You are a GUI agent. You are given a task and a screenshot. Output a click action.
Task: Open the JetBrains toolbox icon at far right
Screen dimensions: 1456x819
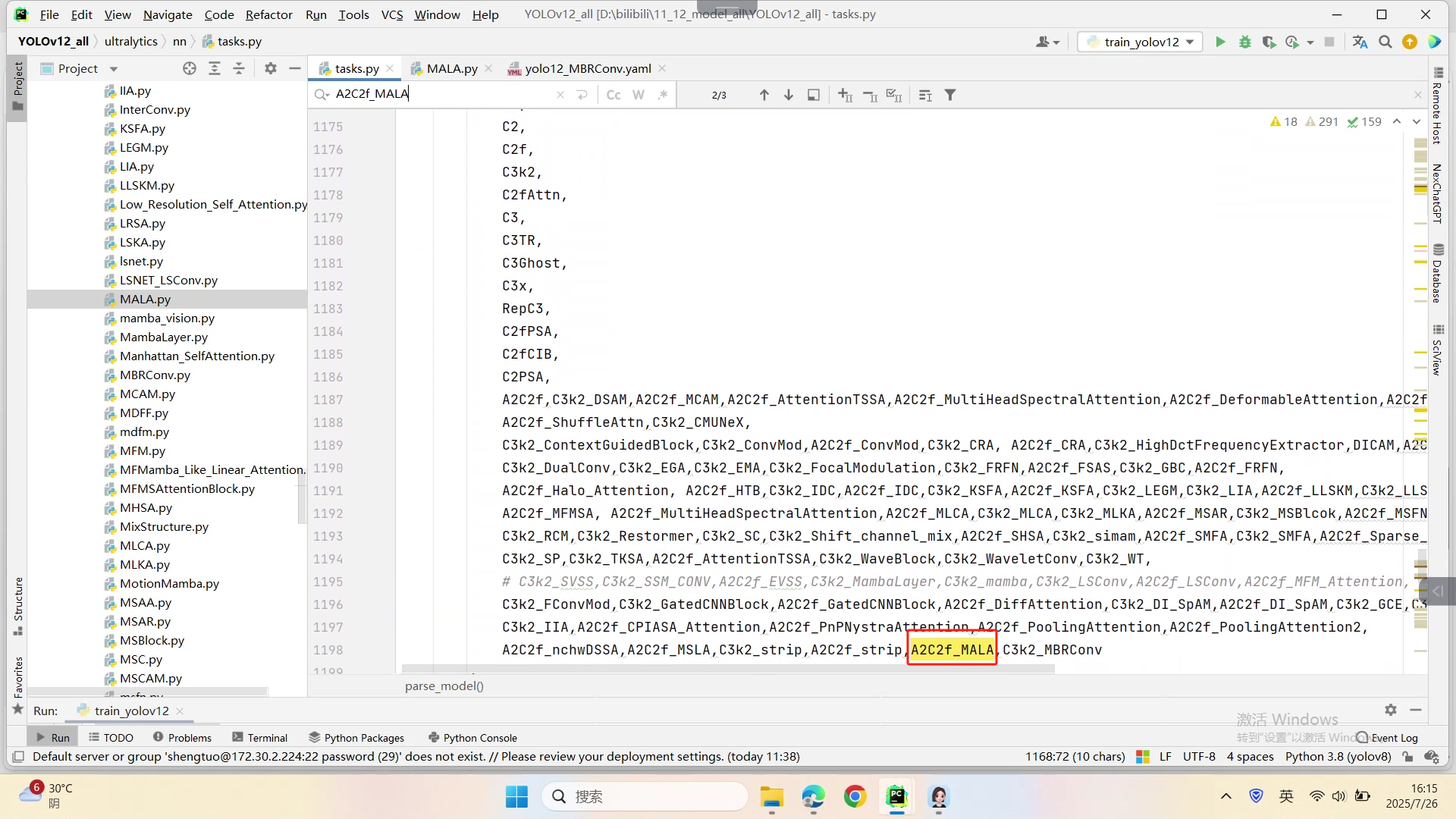pyautogui.click(x=1435, y=42)
